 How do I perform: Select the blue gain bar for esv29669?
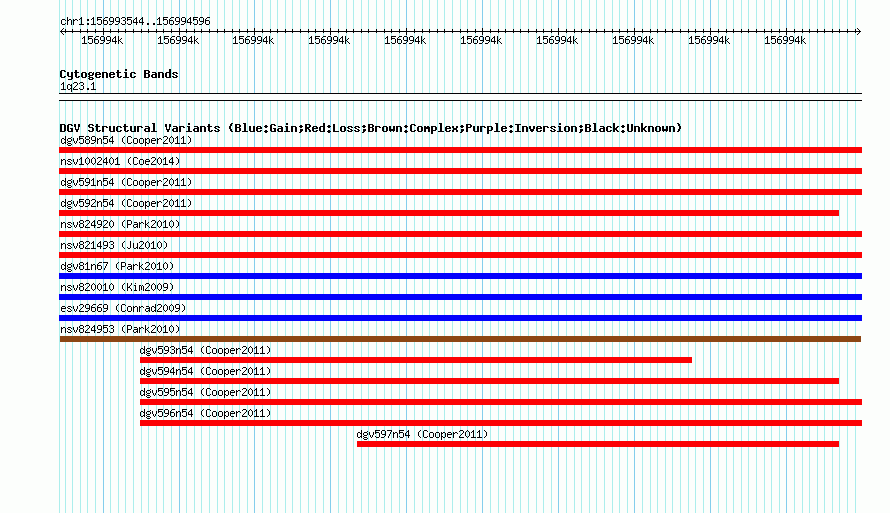click(x=460, y=318)
